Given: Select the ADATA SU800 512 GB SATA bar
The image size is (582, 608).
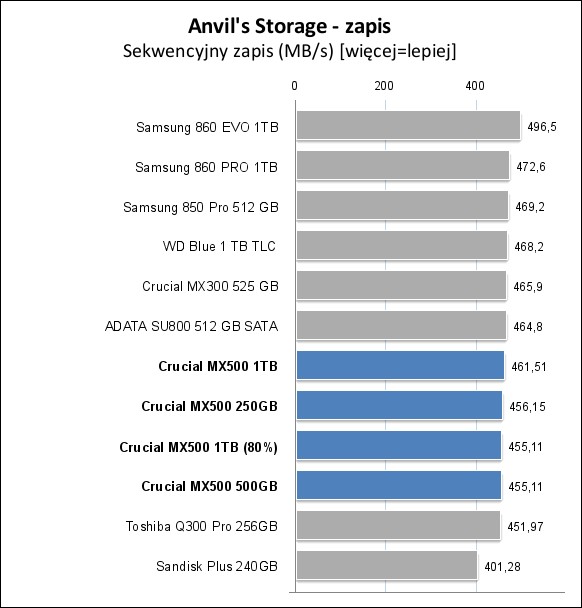Looking at the screenshot, I should point(401,325).
